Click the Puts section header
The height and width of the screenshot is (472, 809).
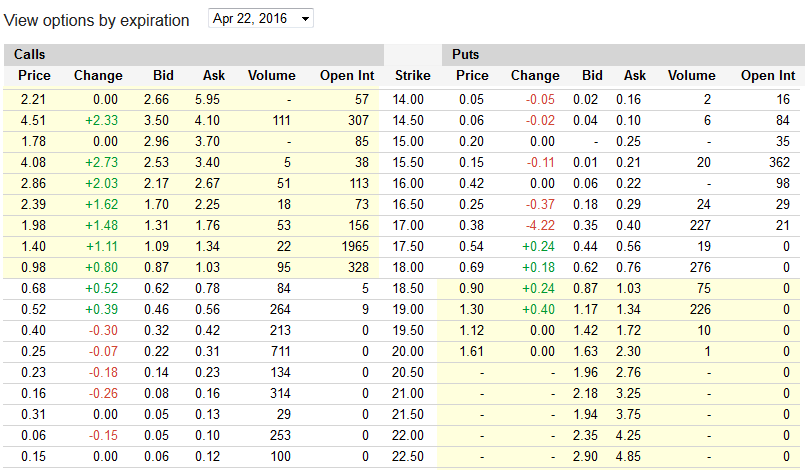coord(465,54)
